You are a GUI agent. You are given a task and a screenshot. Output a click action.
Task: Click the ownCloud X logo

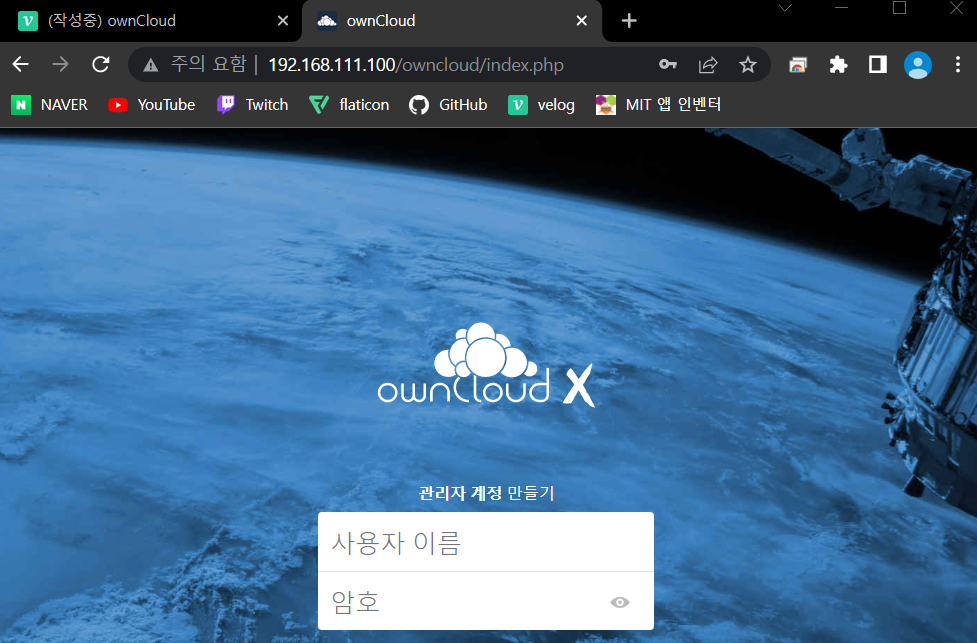(486, 365)
